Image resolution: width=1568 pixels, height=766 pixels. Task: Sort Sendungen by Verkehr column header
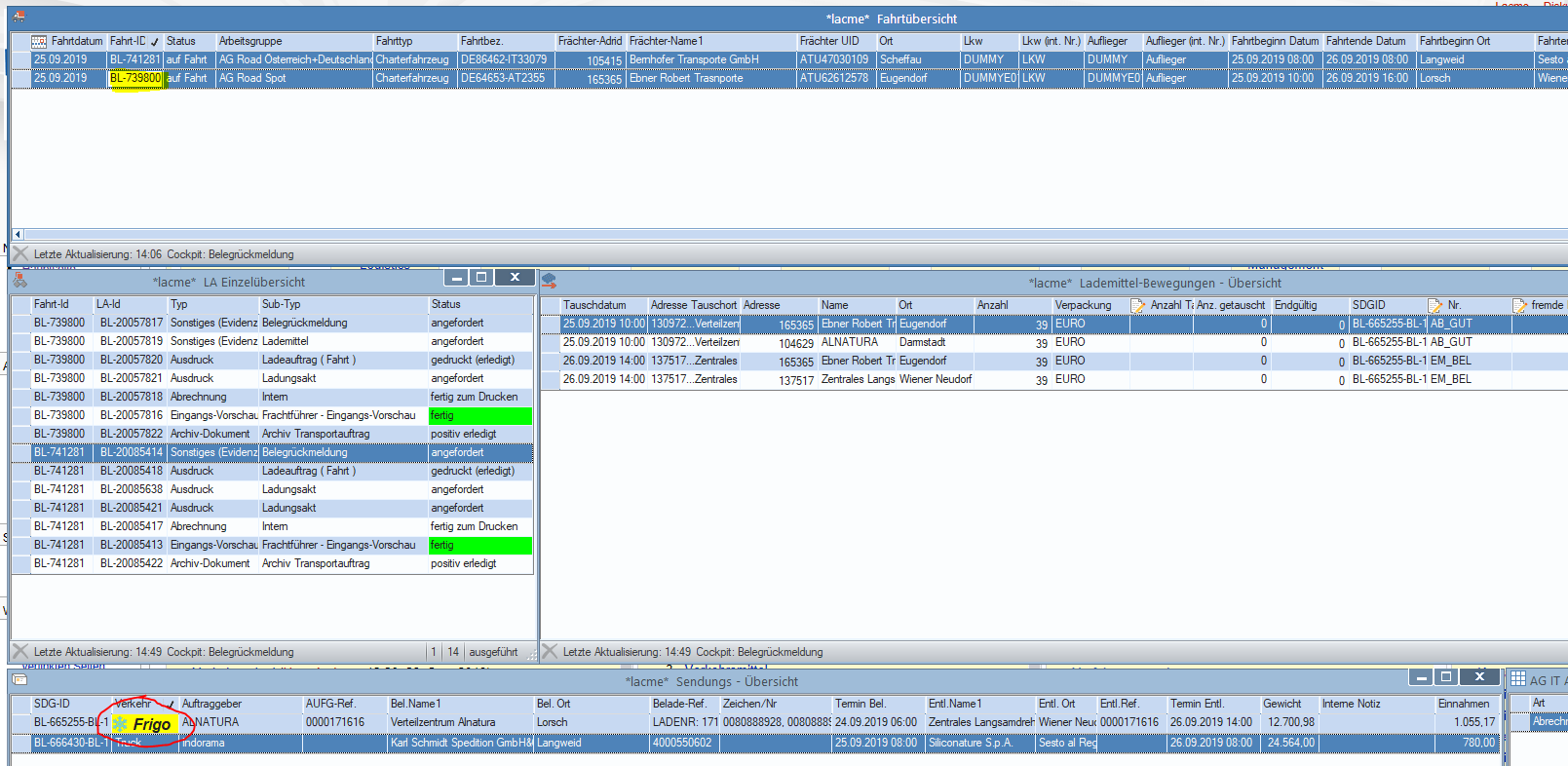click(145, 704)
